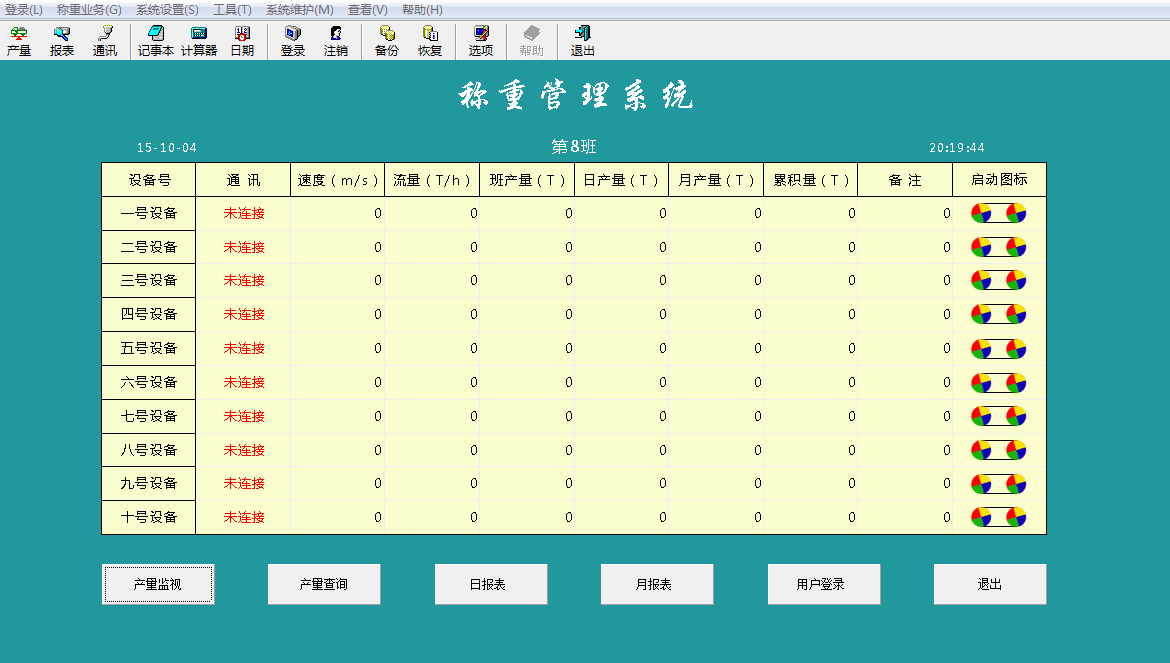Click the bottom 退出 button
Screen dimensions: 1170x663
(x=989, y=584)
